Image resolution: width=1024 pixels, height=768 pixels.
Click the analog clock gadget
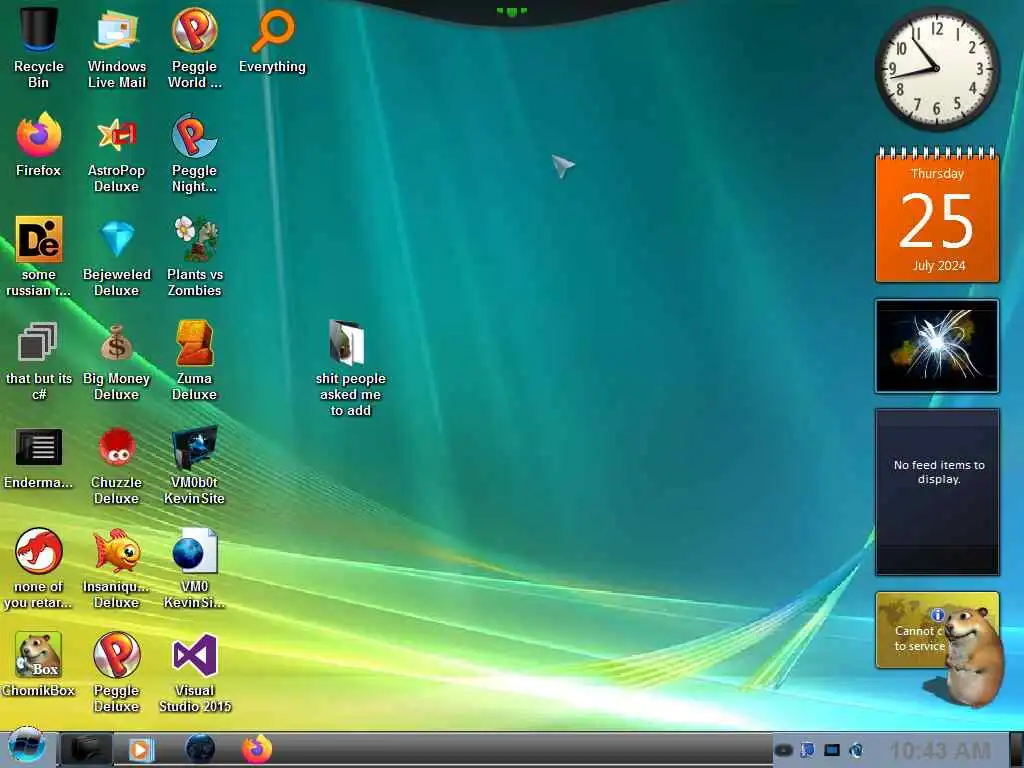coord(937,69)
